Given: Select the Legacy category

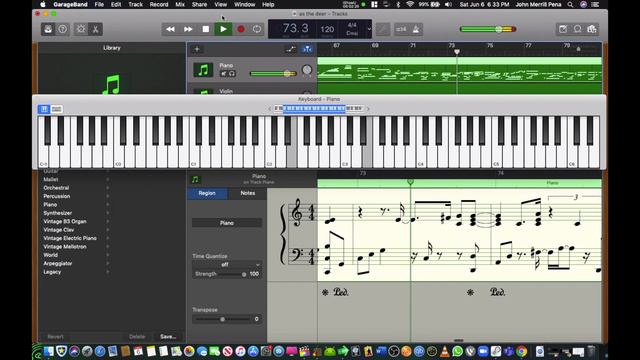Looking at the screenshot, I should 52,272.
